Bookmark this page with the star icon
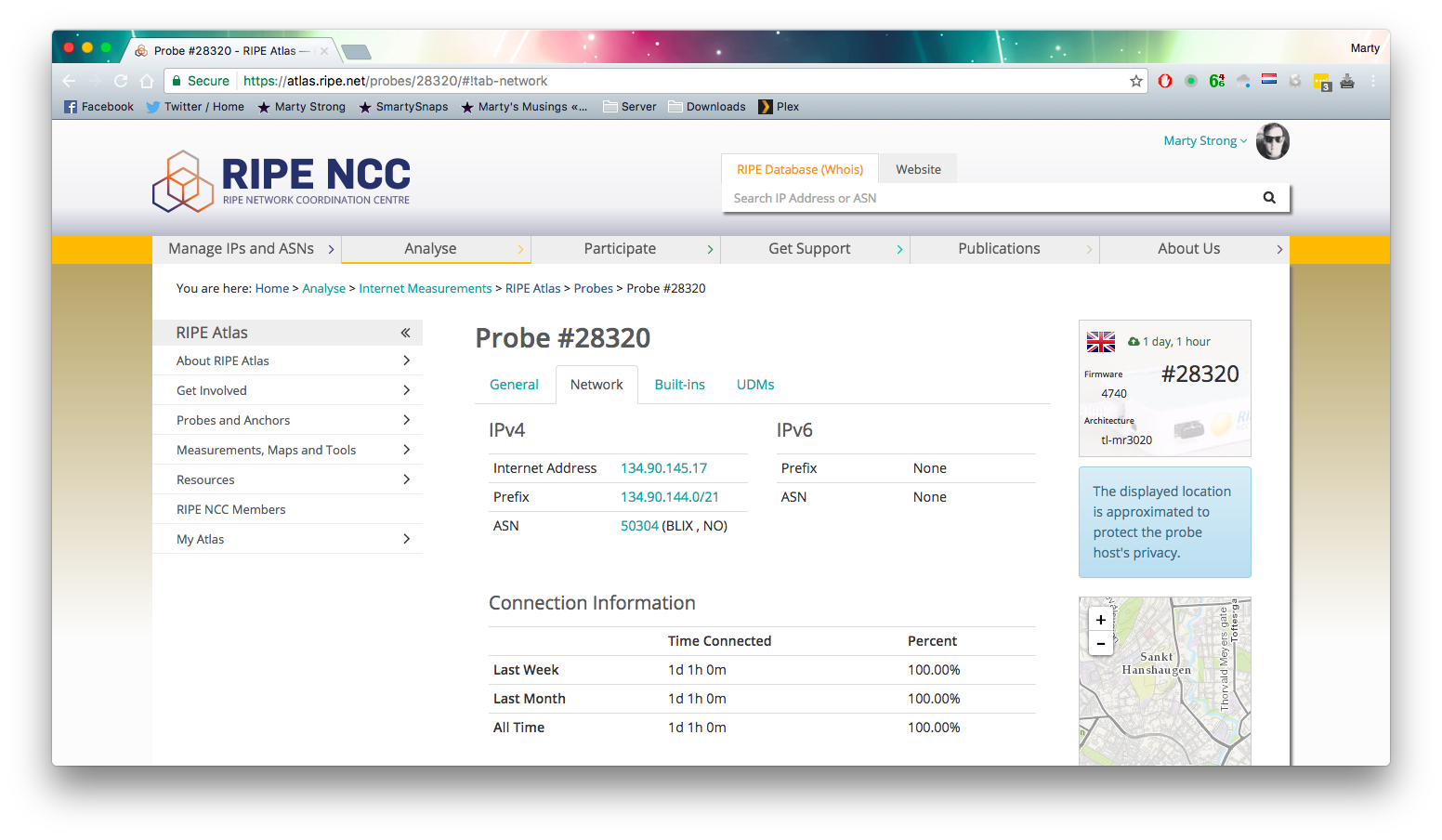1442x840 pixels. (x=1135, y=81)
